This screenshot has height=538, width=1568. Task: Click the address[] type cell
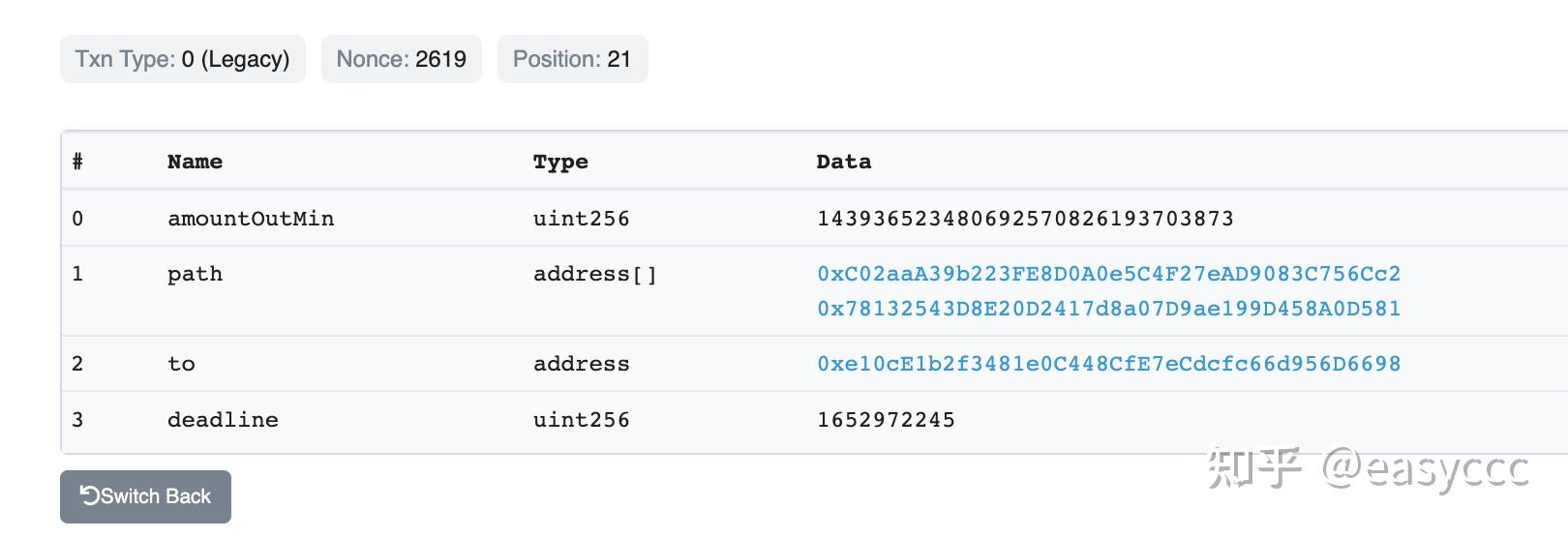click(x=595, y=275)
